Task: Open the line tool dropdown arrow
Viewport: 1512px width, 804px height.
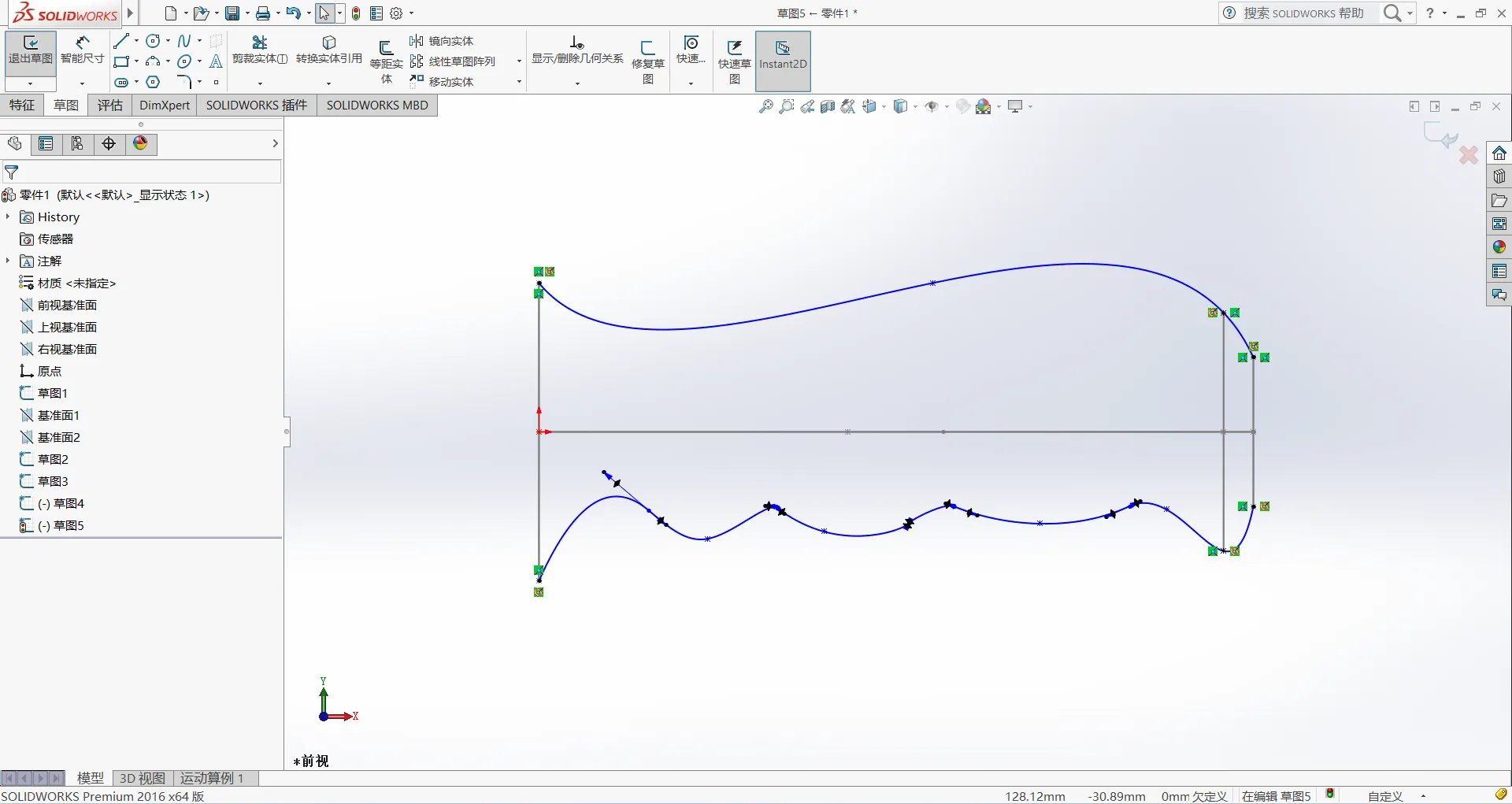Action: click(136, 41)
